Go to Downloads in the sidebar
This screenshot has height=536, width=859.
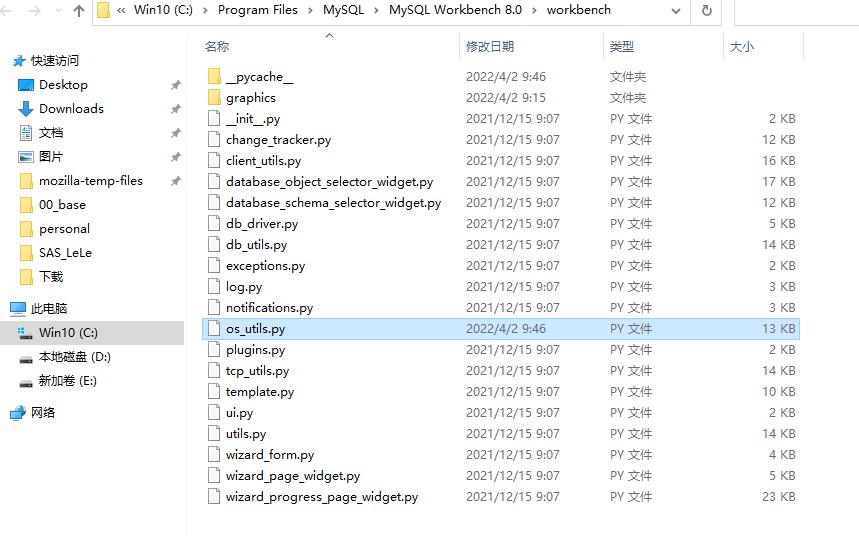(71, 109)
